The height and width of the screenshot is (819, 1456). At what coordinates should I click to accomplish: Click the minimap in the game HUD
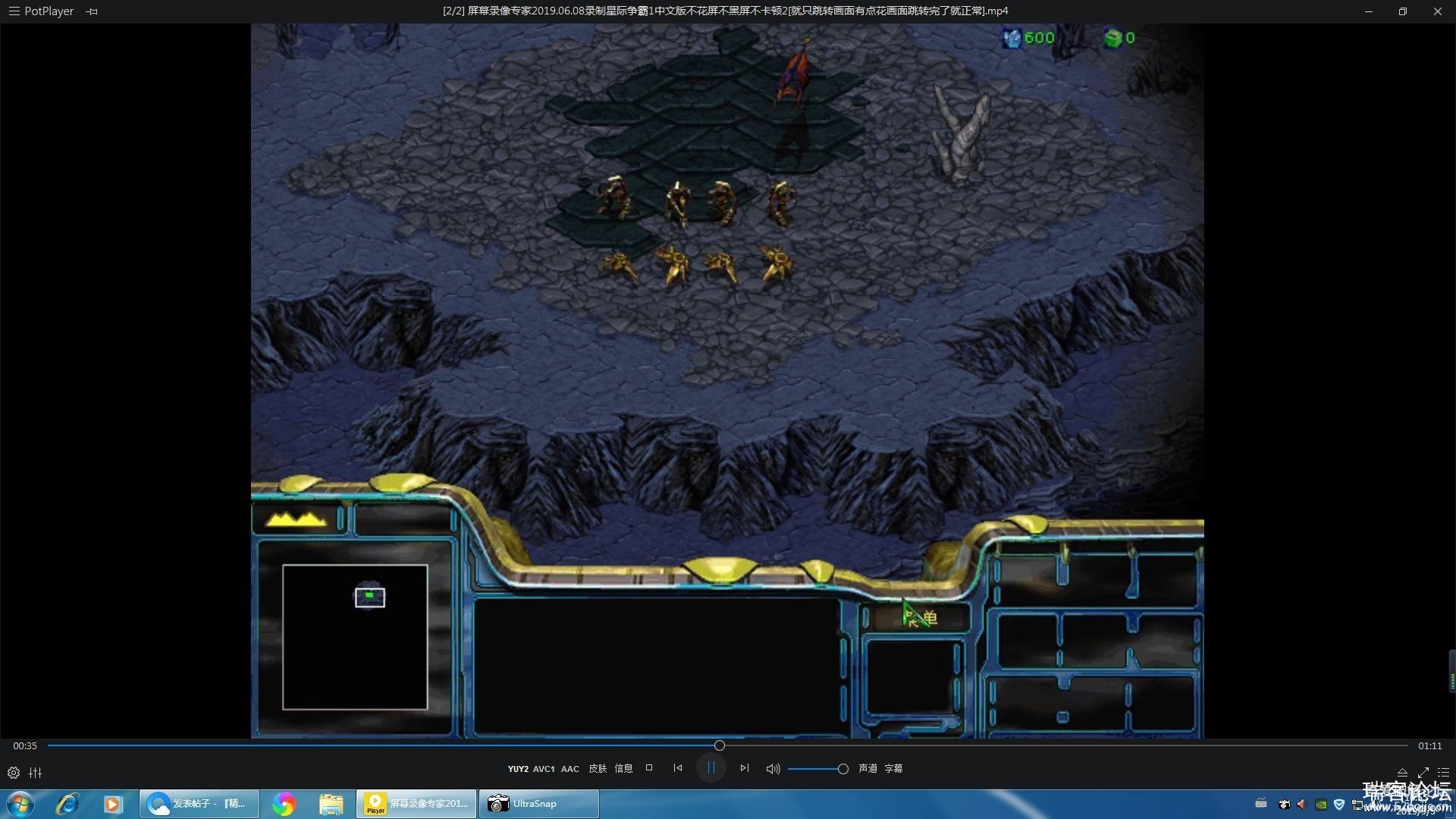(355, 637)
